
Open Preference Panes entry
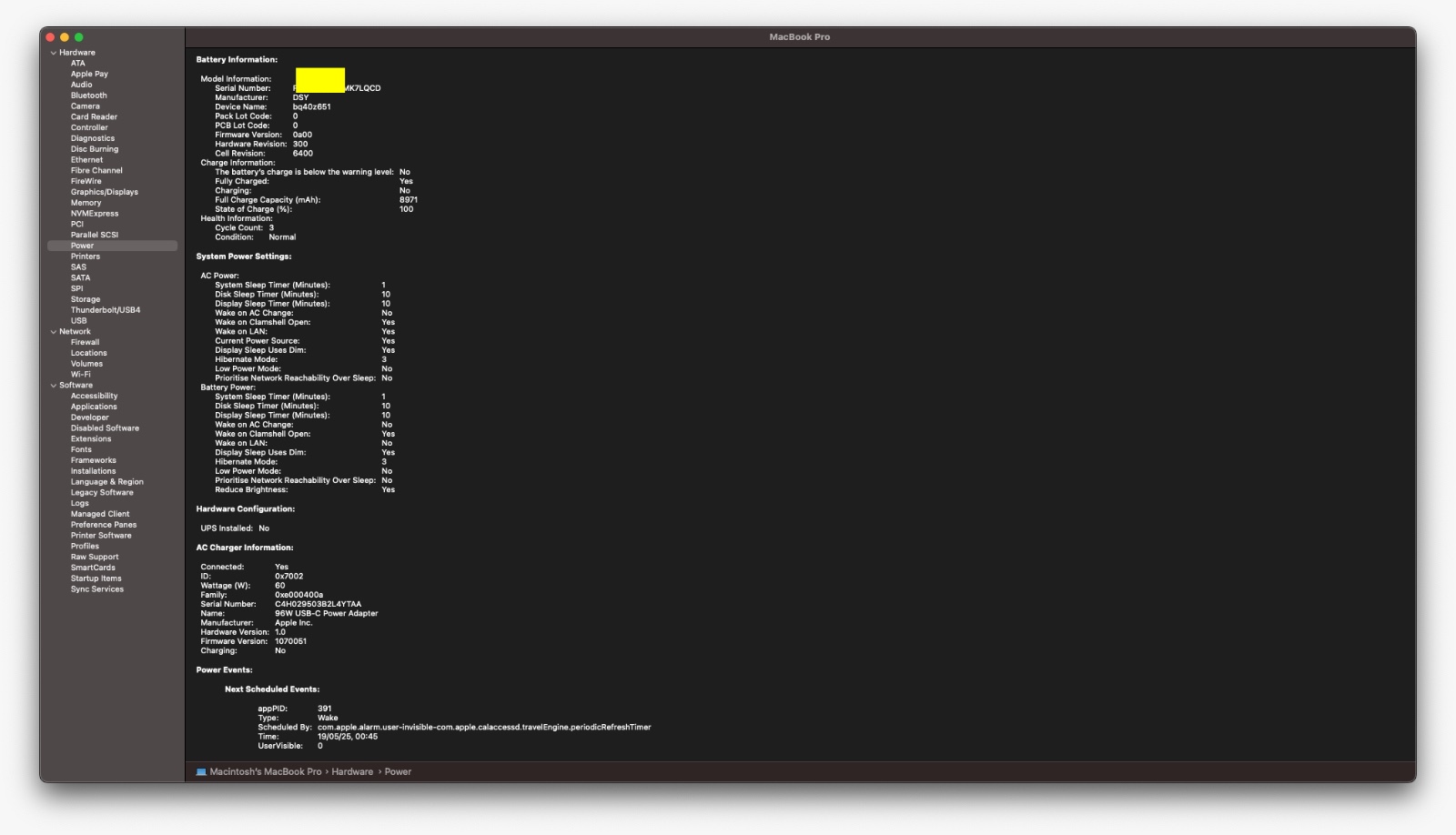104,526
